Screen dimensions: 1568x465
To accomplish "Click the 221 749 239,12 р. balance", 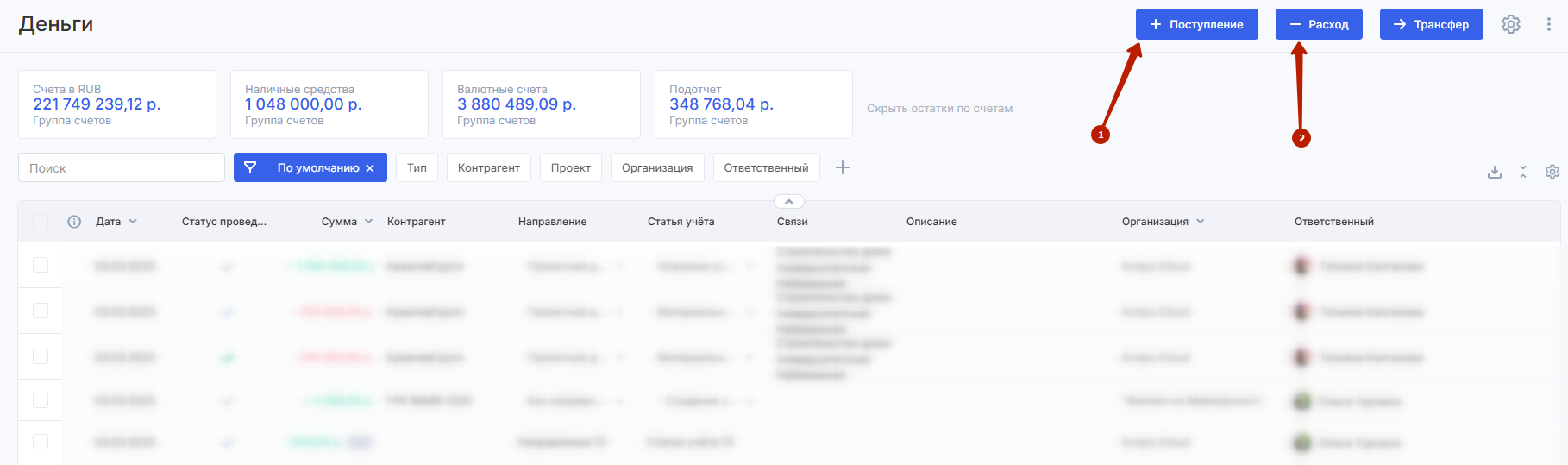I will (x=97, y=104).
